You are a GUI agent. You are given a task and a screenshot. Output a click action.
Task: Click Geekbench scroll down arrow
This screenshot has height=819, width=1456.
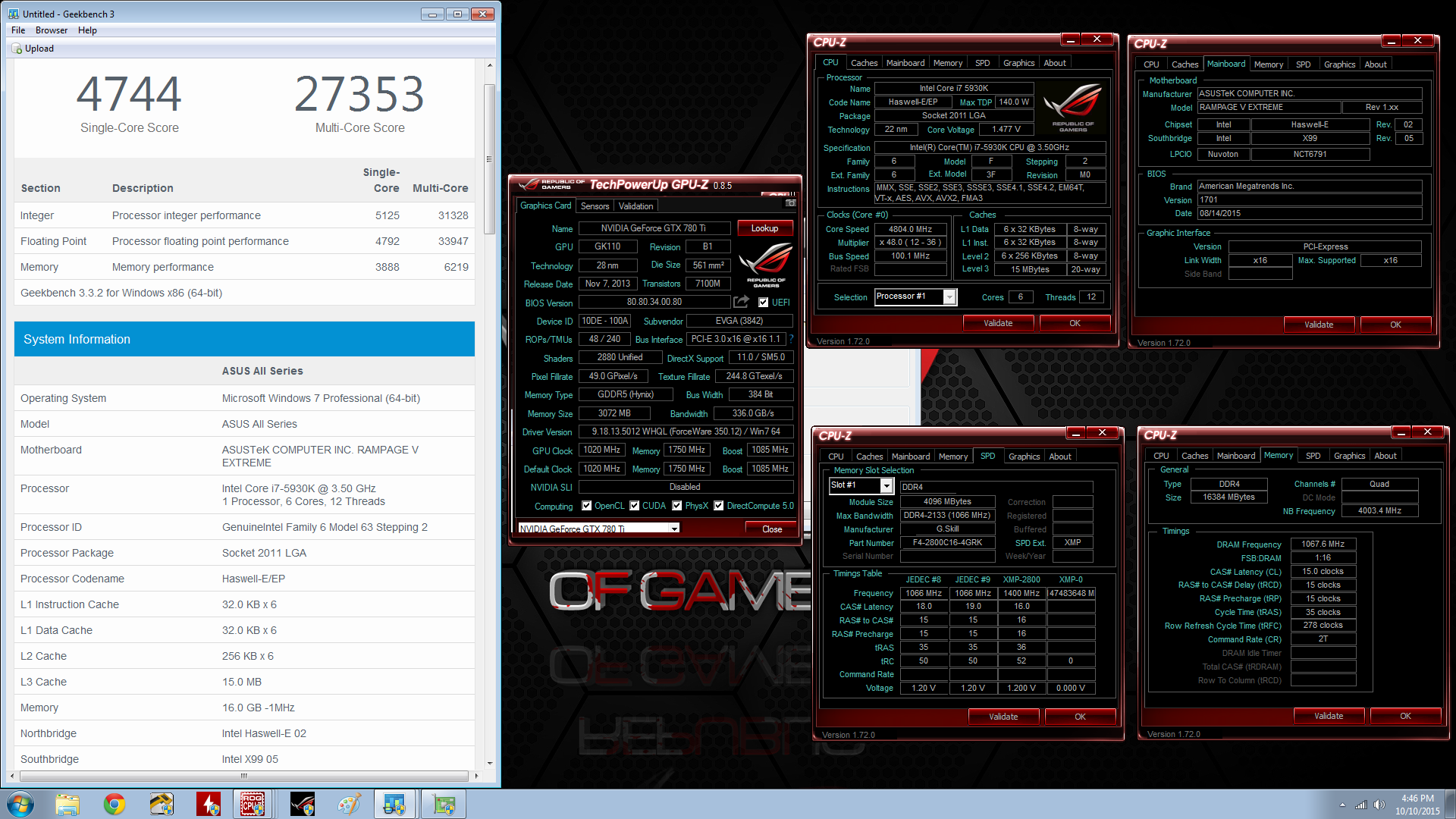click(x=490, y=763)
